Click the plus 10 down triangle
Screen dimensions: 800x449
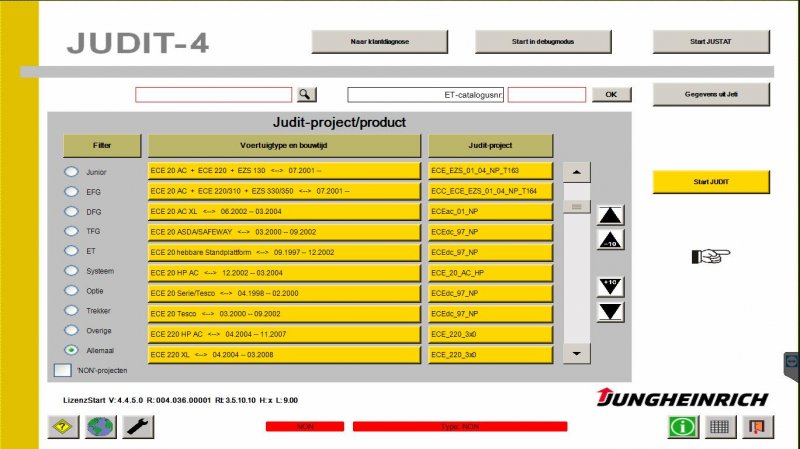click(x=610, y=287)
